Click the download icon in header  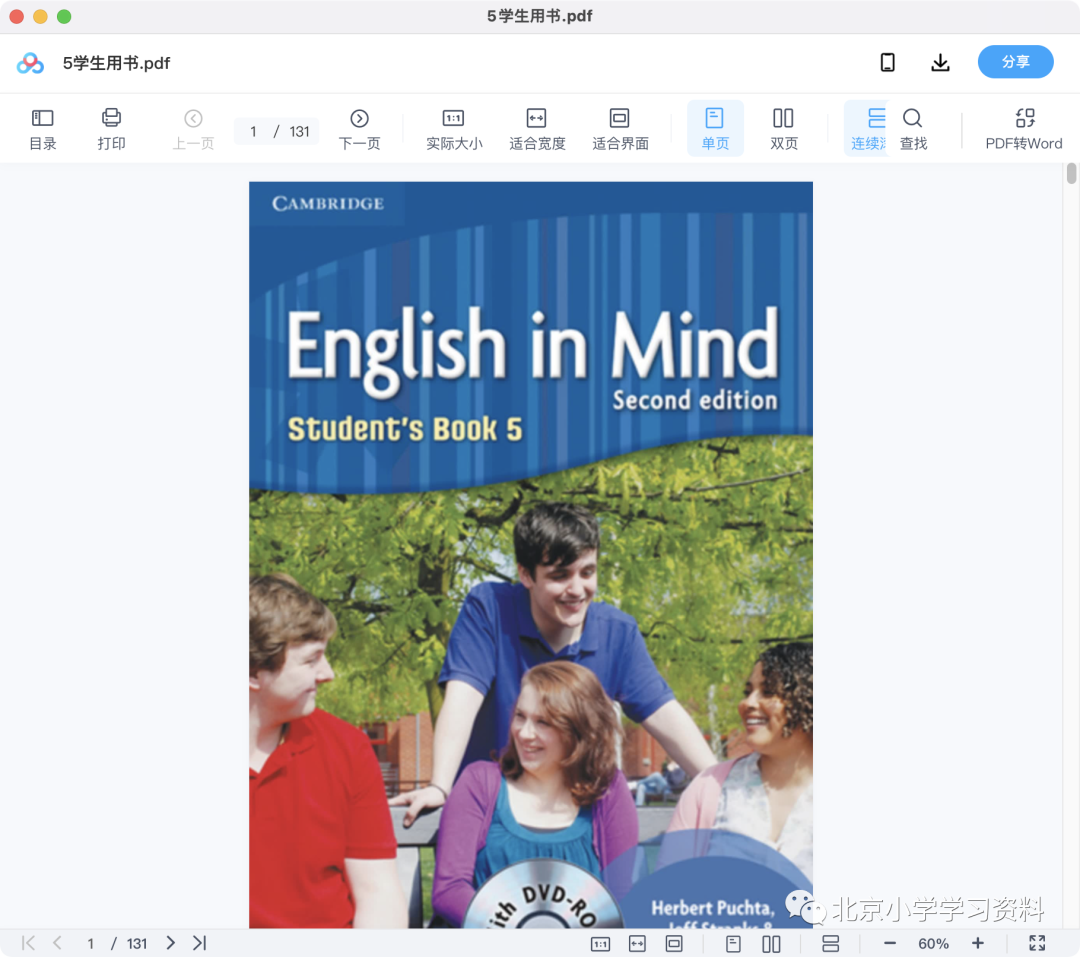tap(940, 63)
